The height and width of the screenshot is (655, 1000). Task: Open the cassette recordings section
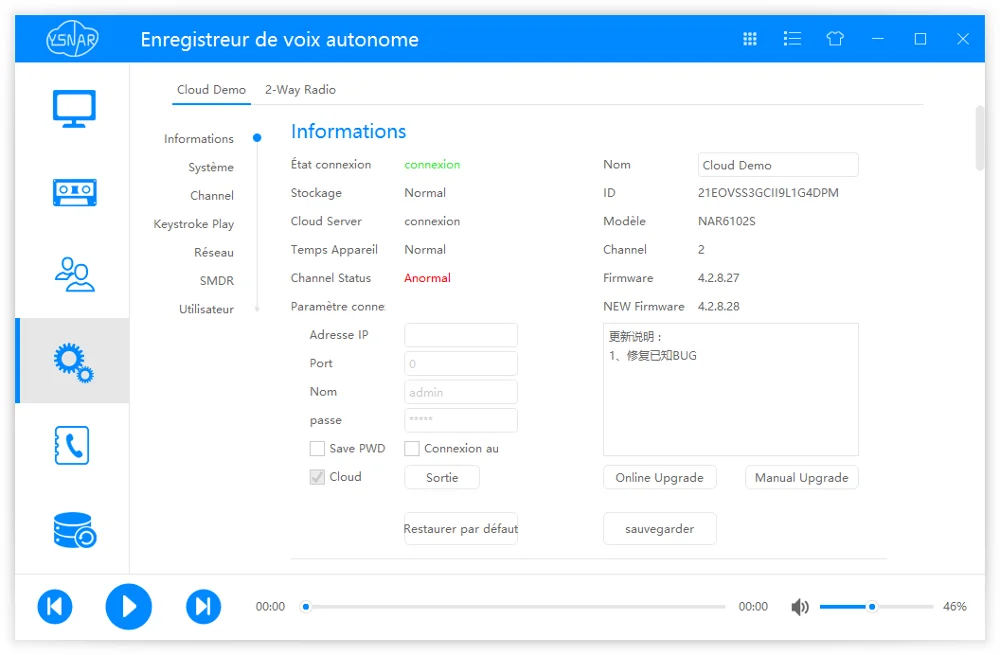pos(74,192)
